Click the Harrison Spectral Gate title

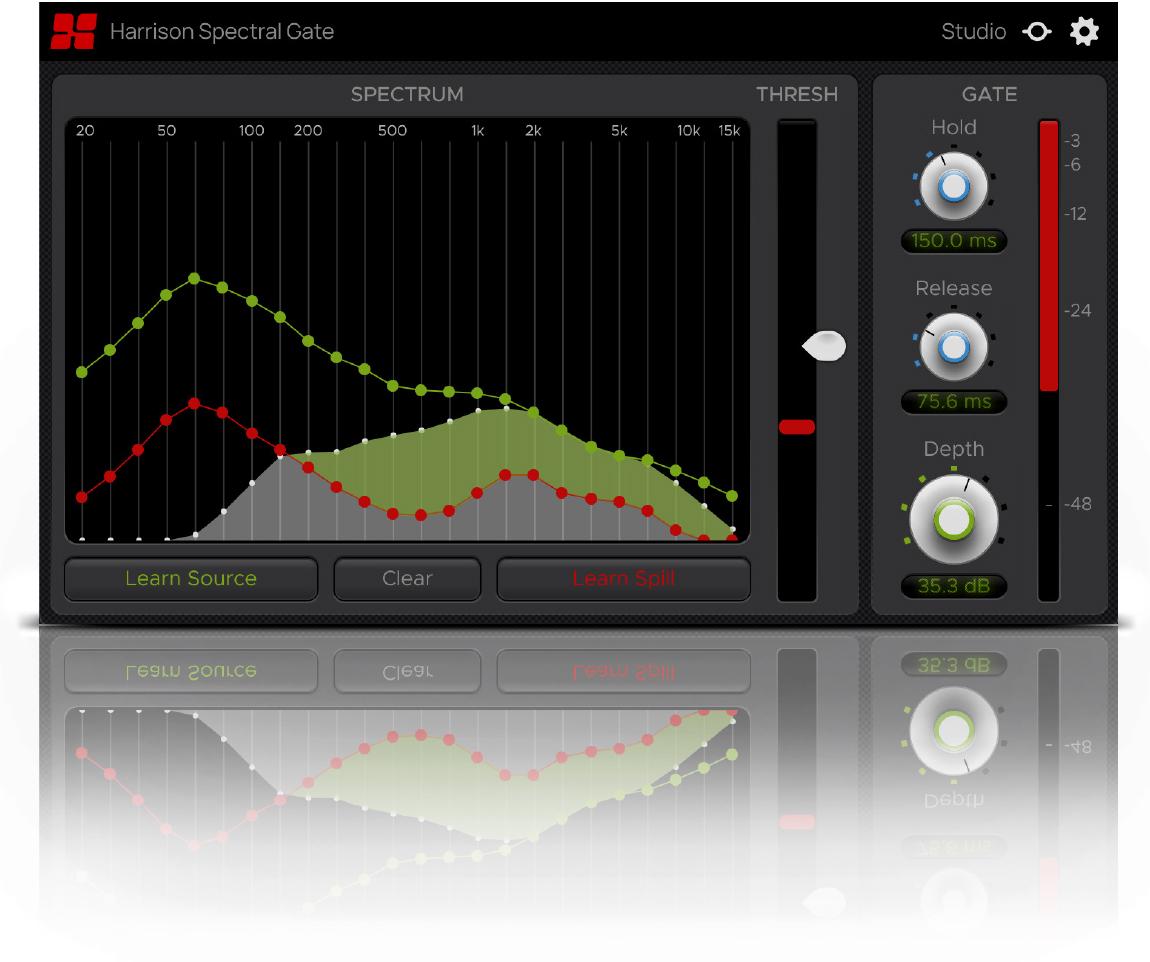click(x=222, y=32)
